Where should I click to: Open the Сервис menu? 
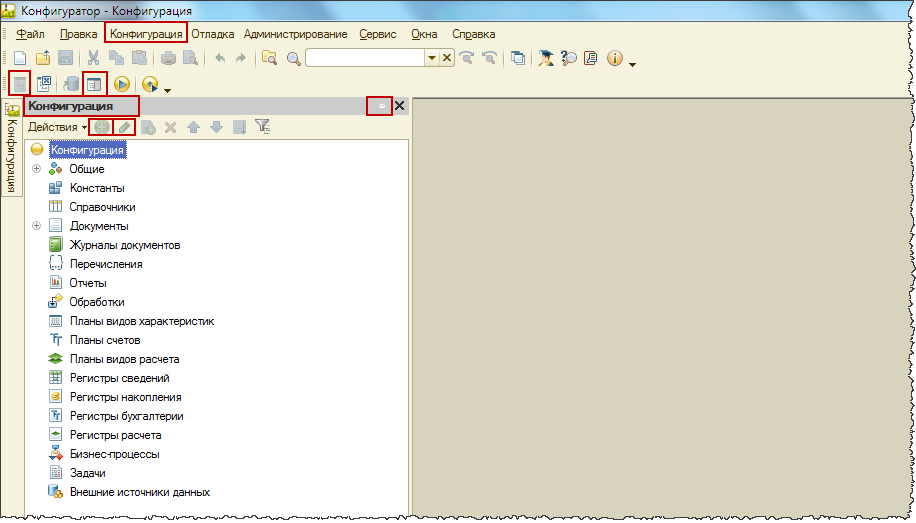point(378,34)
